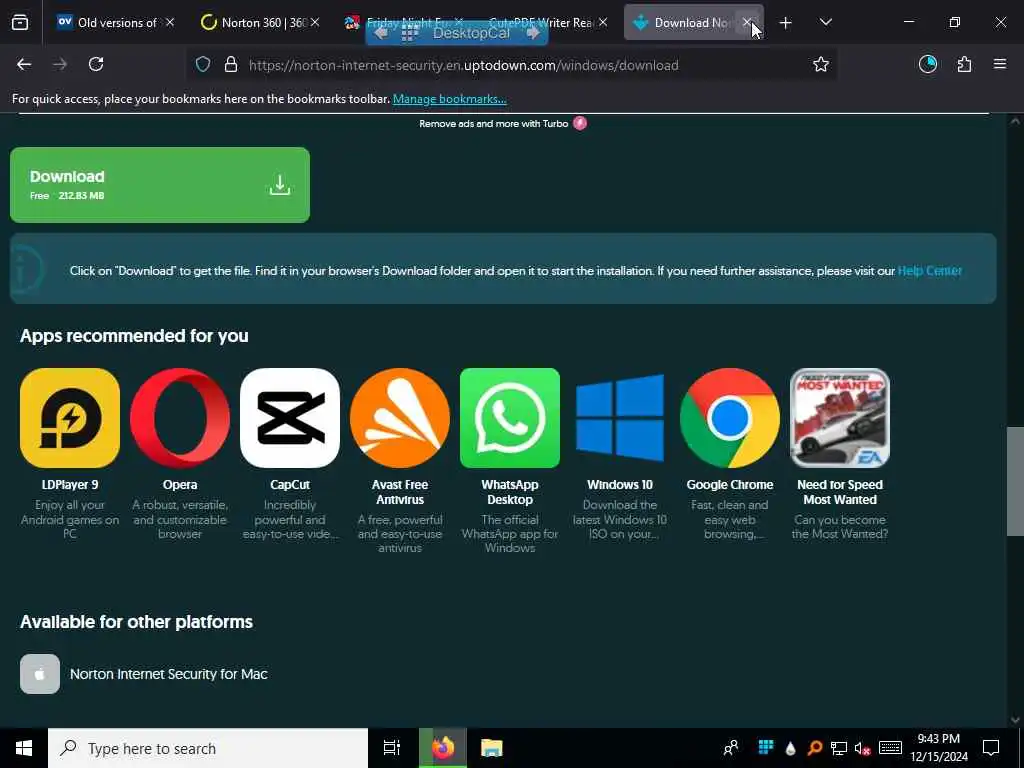Open the Help Center link
Screen dimensions: 1024x768
929,270
